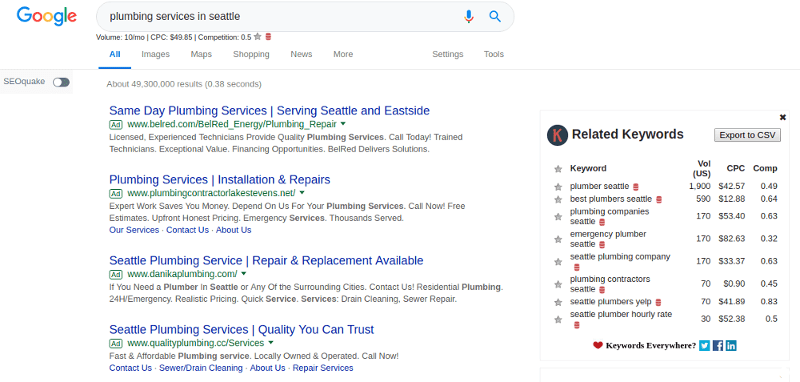Viewport: 800px width, 382px height.
Task: Click 'best plumbers seattle' keyword text
Action: pos(611,199)
